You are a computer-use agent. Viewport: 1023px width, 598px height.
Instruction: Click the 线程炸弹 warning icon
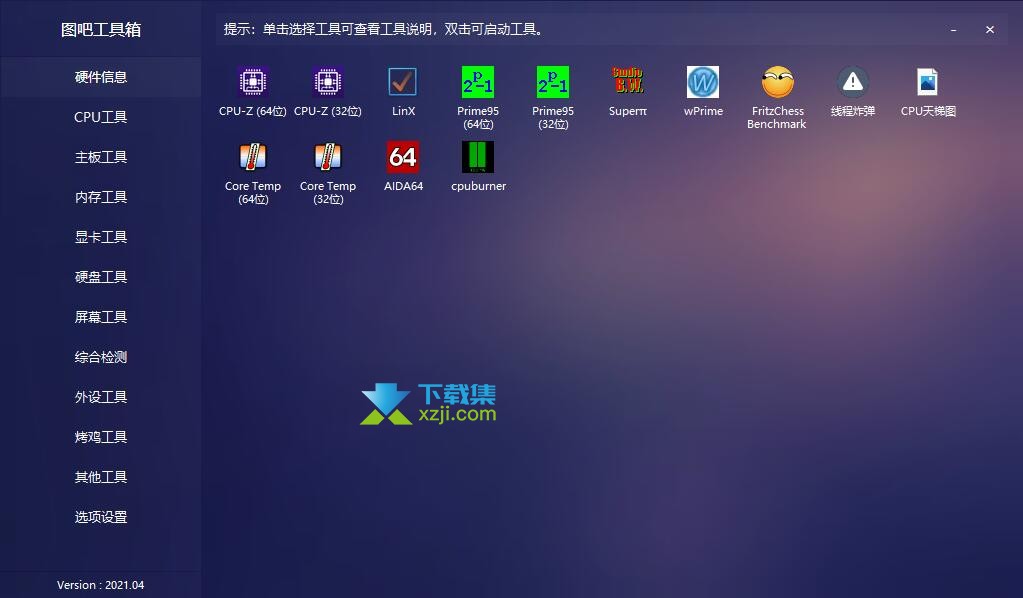coord(852,82)
